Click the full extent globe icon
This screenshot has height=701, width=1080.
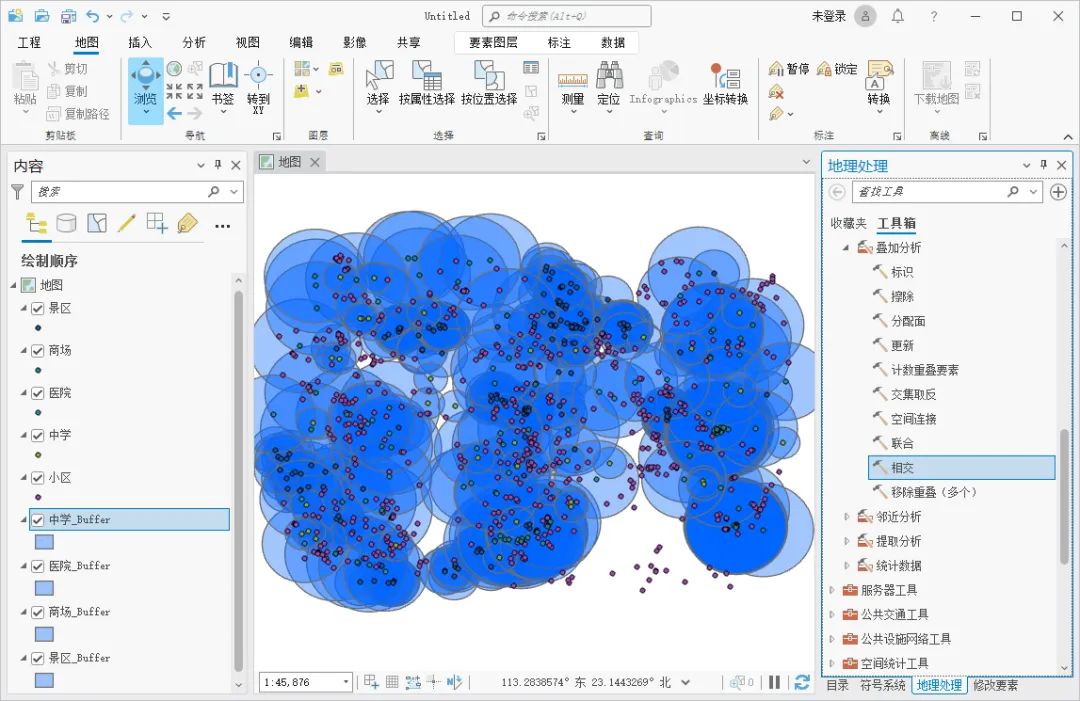coord(174,68)
